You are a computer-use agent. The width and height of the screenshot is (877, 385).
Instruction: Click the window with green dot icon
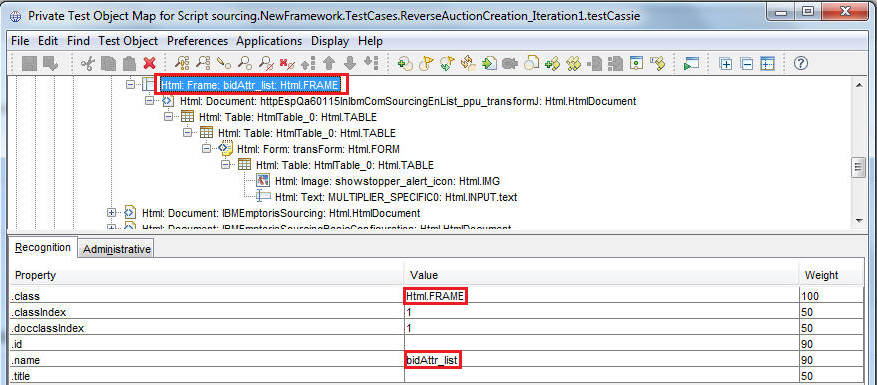coord(636,63)
